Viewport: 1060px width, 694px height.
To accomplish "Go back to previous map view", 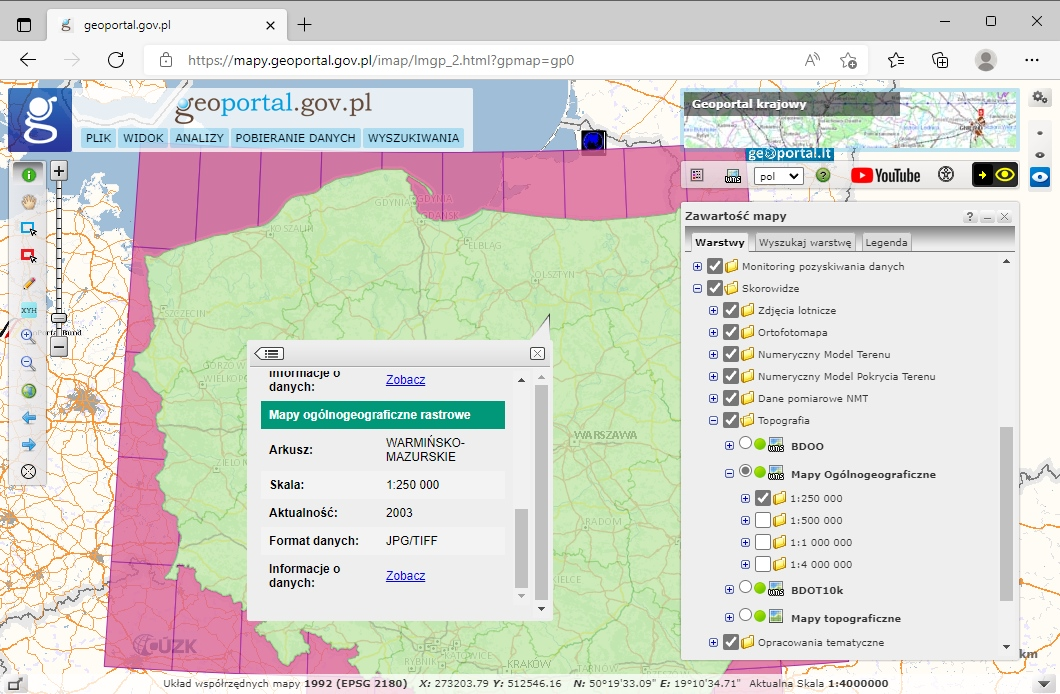I will point(28,417).
